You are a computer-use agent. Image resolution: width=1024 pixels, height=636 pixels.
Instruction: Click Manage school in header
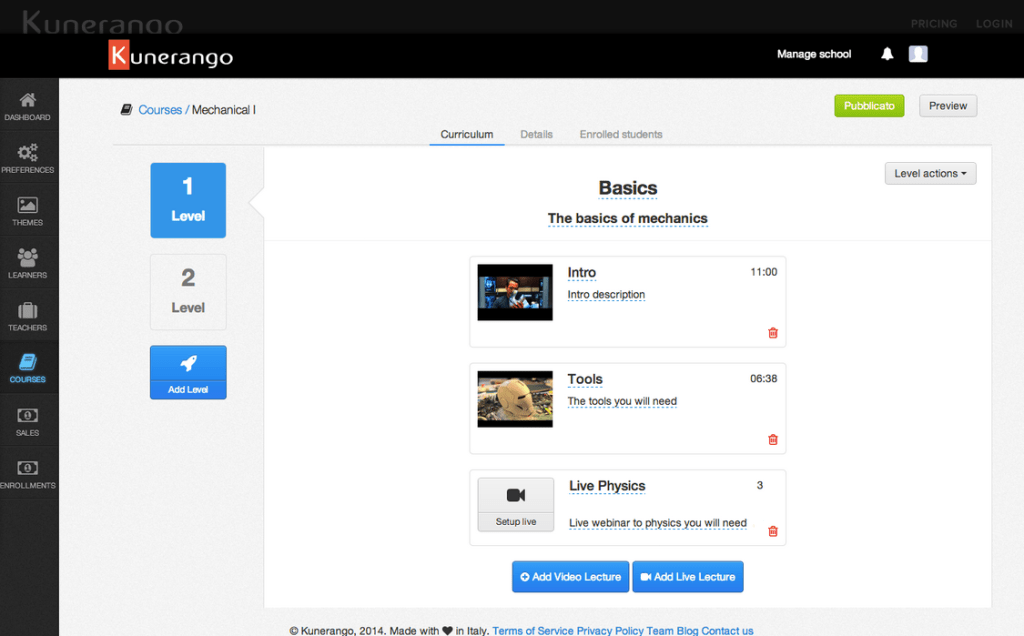(x=814, y=54)
